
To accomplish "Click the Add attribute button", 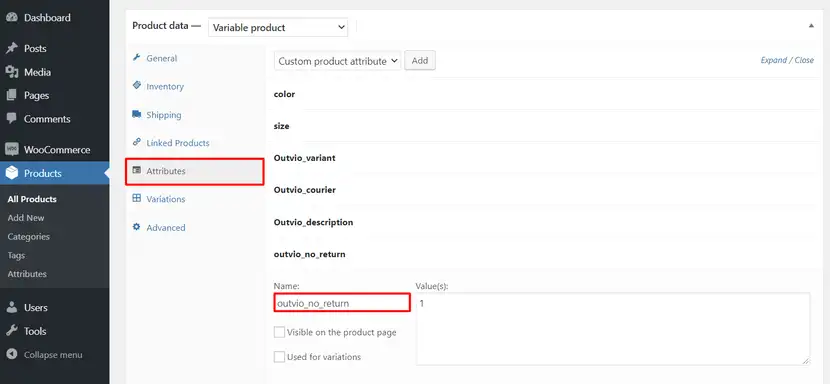I will click(x=420, y=60).
